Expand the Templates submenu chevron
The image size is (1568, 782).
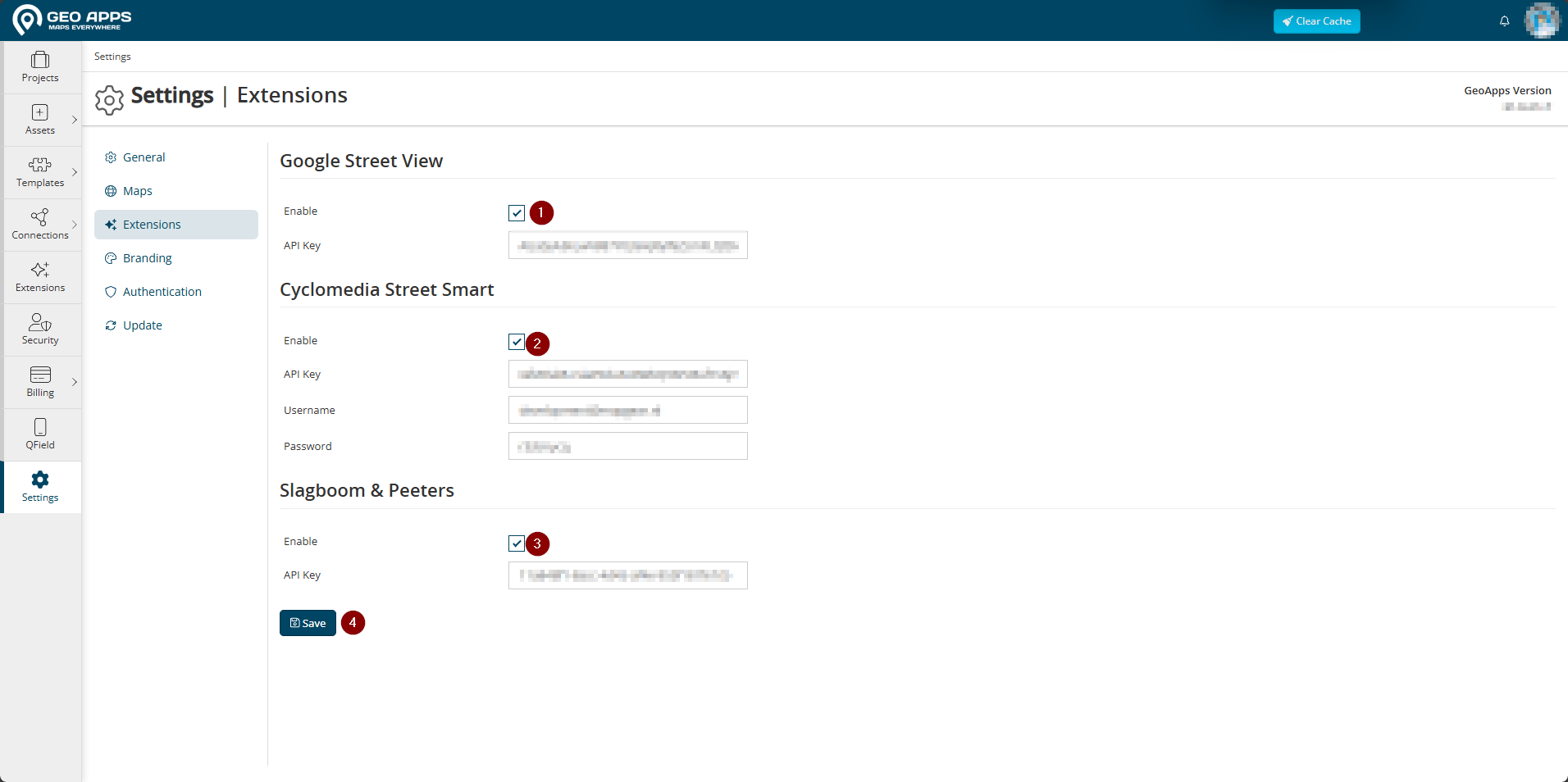pyautogui.click(x=75, y=172)
